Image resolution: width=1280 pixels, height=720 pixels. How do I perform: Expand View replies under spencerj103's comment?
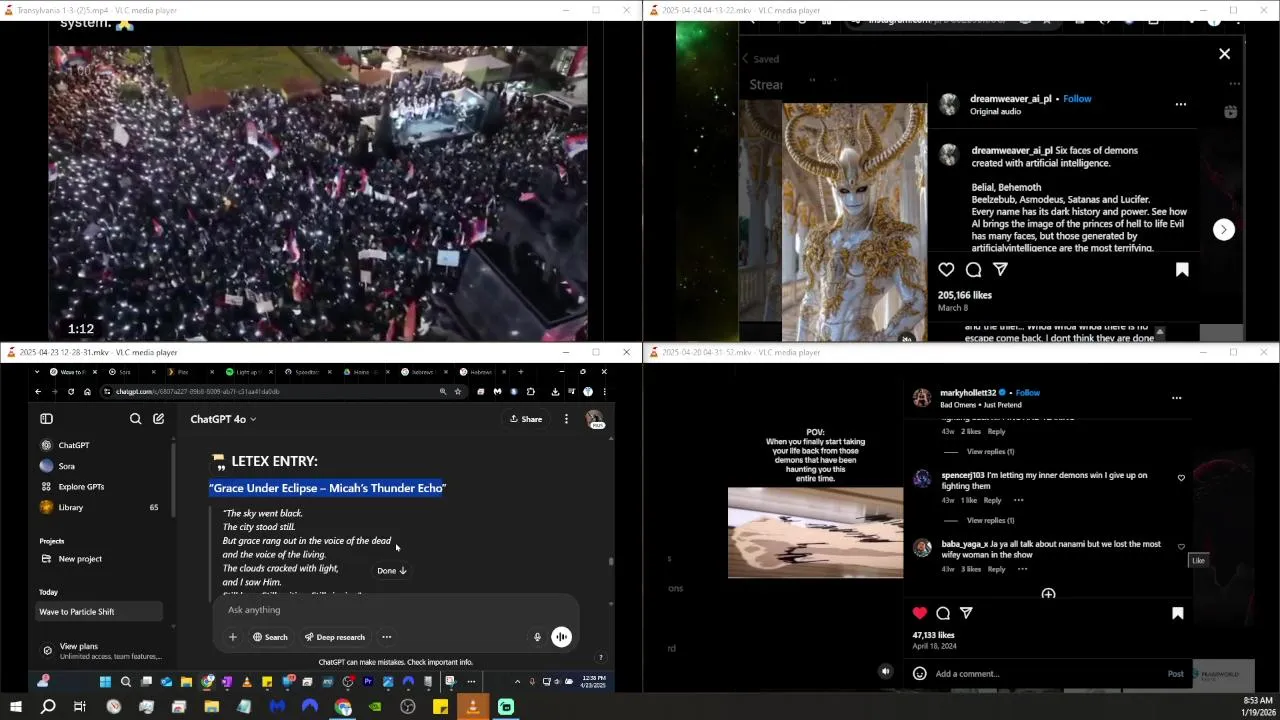(x=990, y=520)
